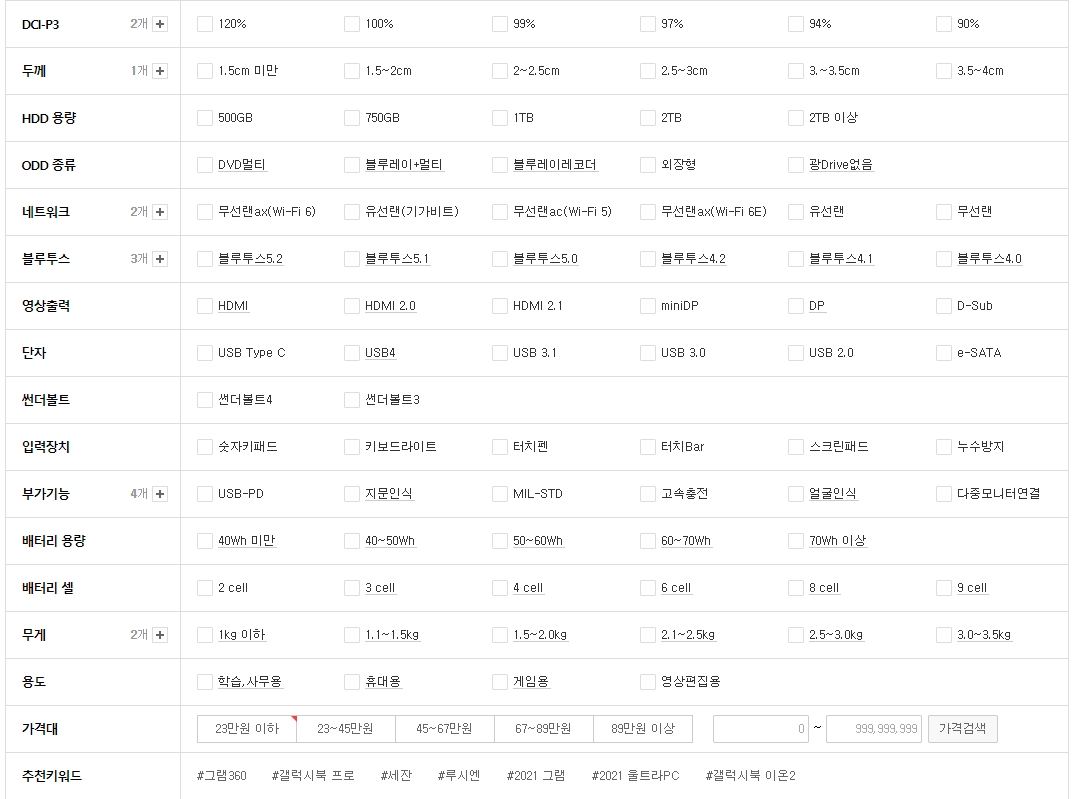Select USB Type C port checkbox

pos(205,353)
